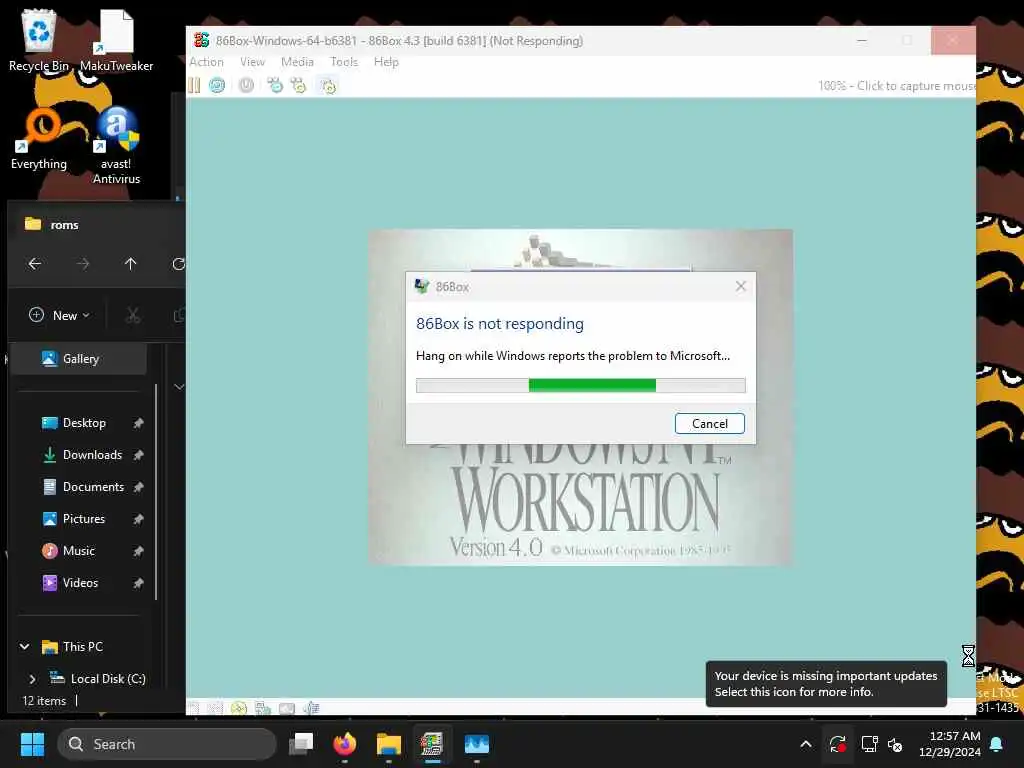Select the MakuTweaker desktop shortcut
The image size is (1024, 768).
(x=116, y=40)
